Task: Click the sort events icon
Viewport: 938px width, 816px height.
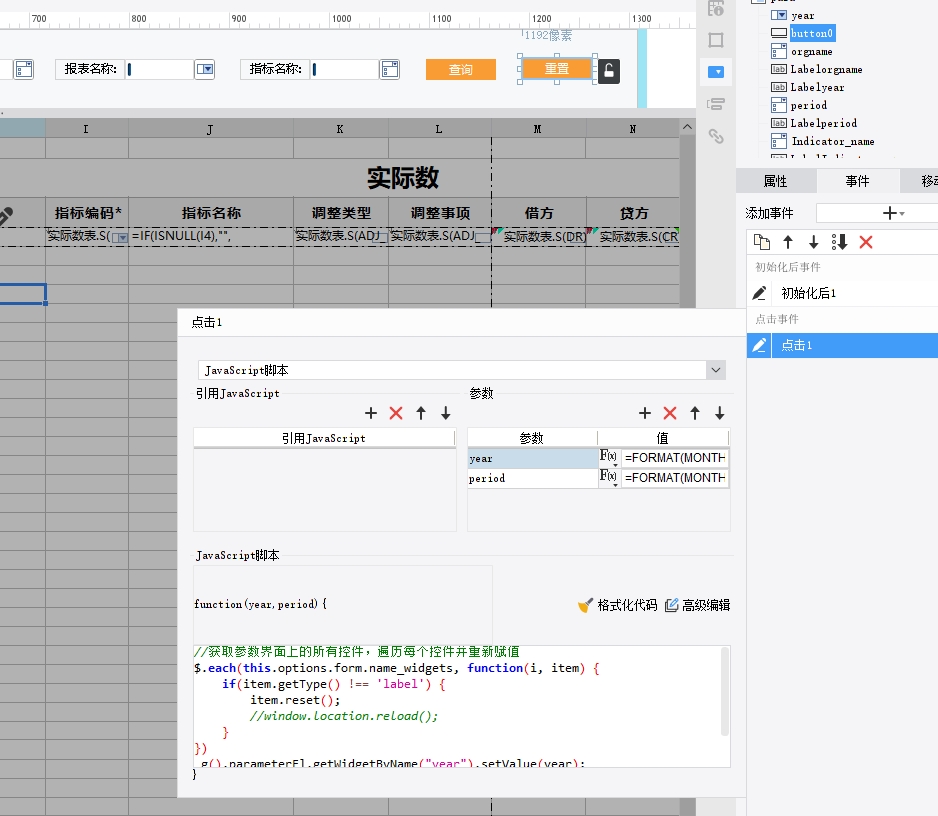Action: click(x=839, y=242)
